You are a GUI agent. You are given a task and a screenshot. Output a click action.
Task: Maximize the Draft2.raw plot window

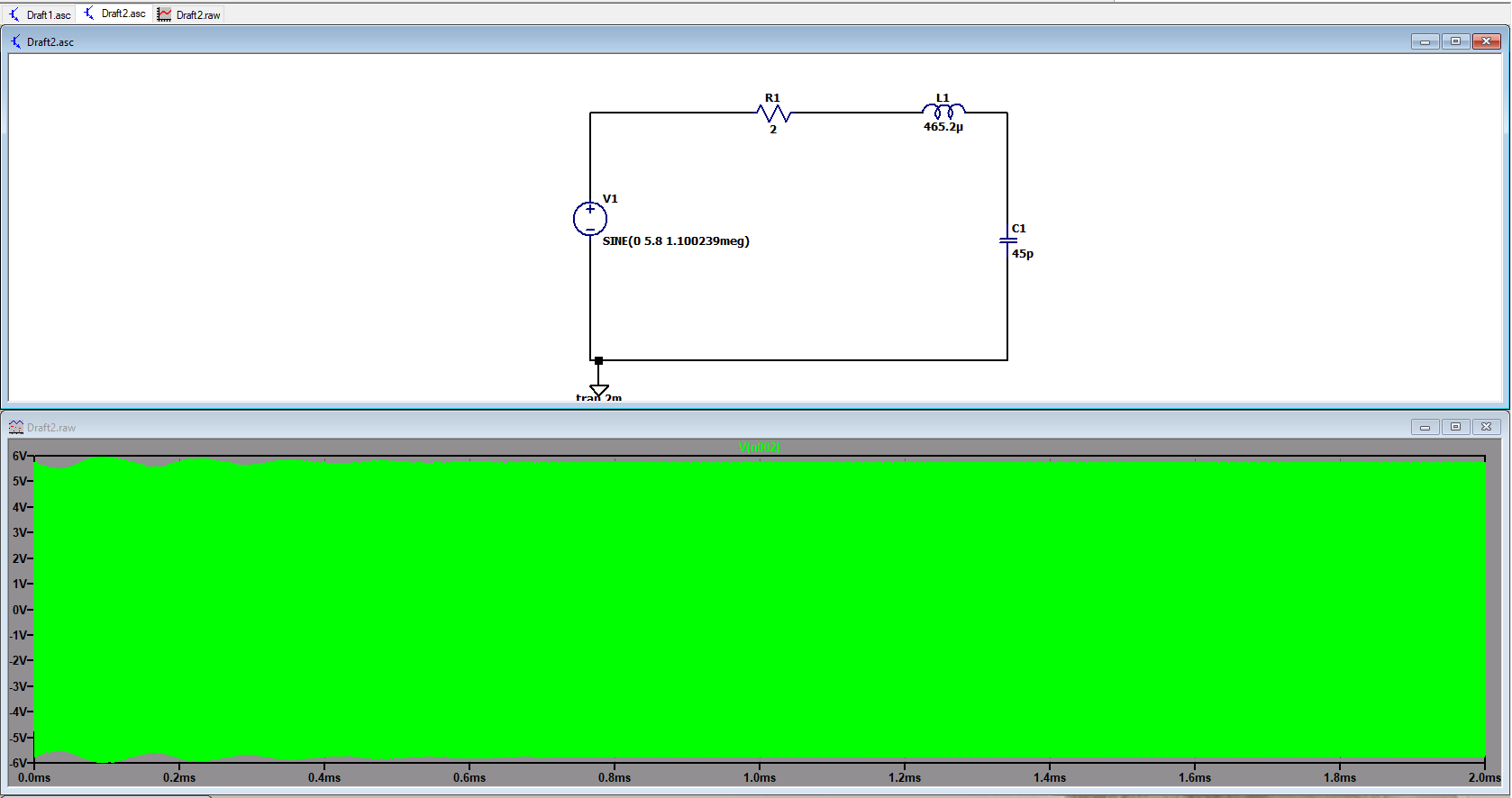coord(1455,427)
